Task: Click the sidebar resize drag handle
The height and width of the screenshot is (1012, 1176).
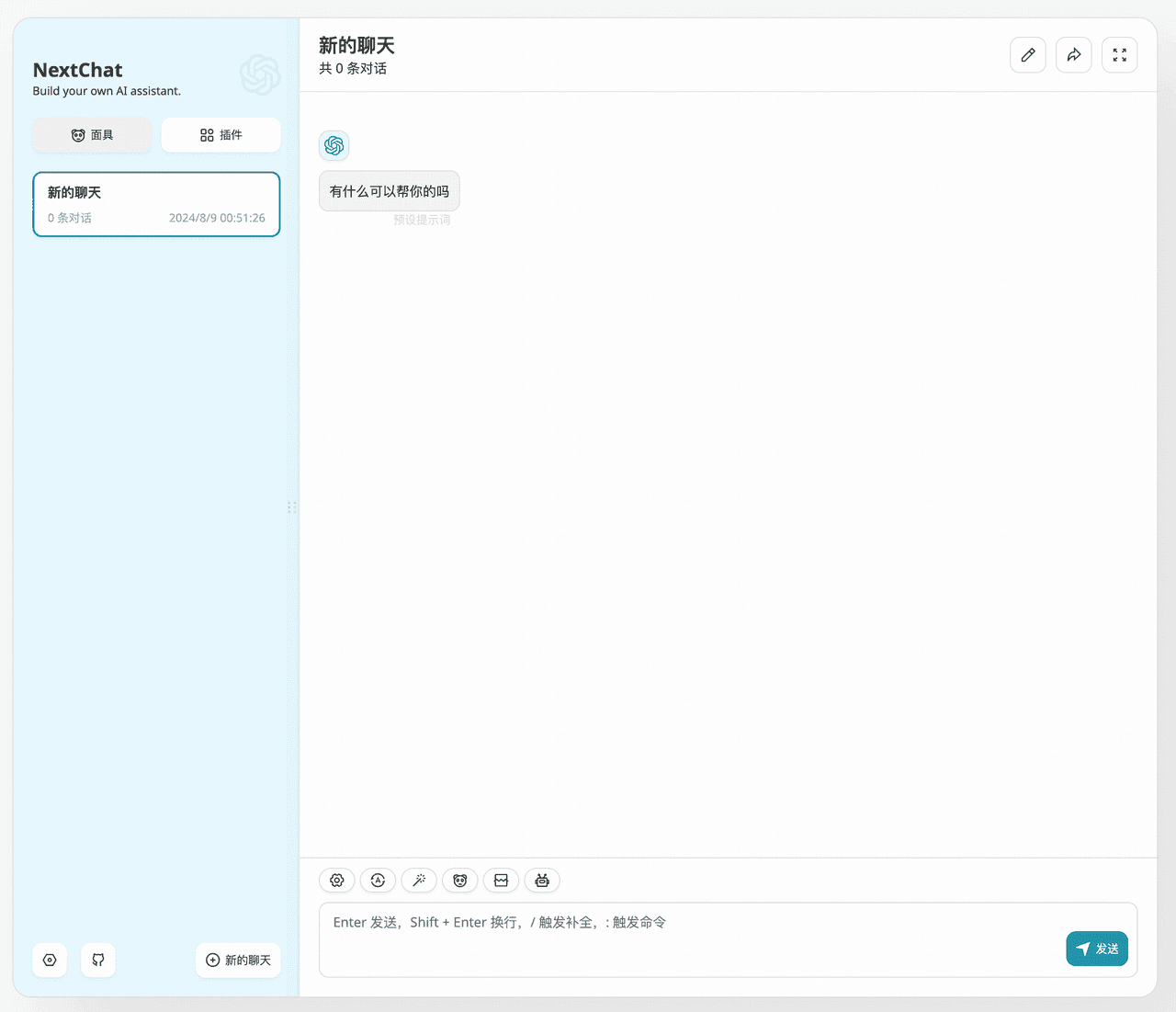Action: pos(291,507)
